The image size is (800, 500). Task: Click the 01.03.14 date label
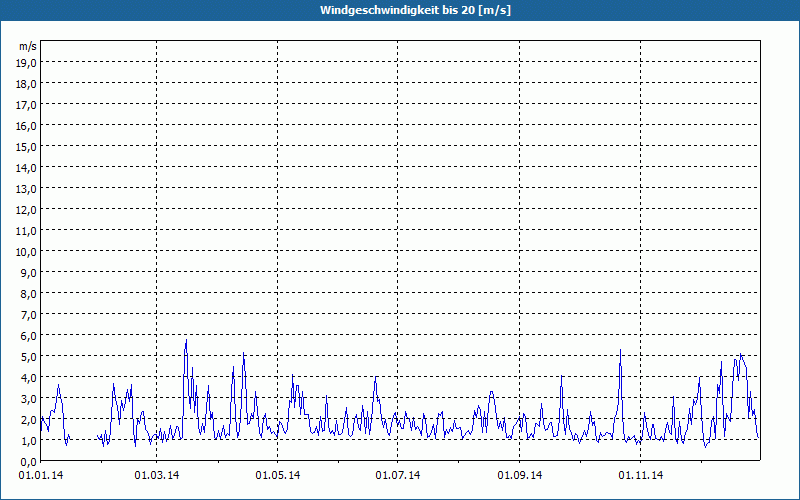click(x=157, y=476)
